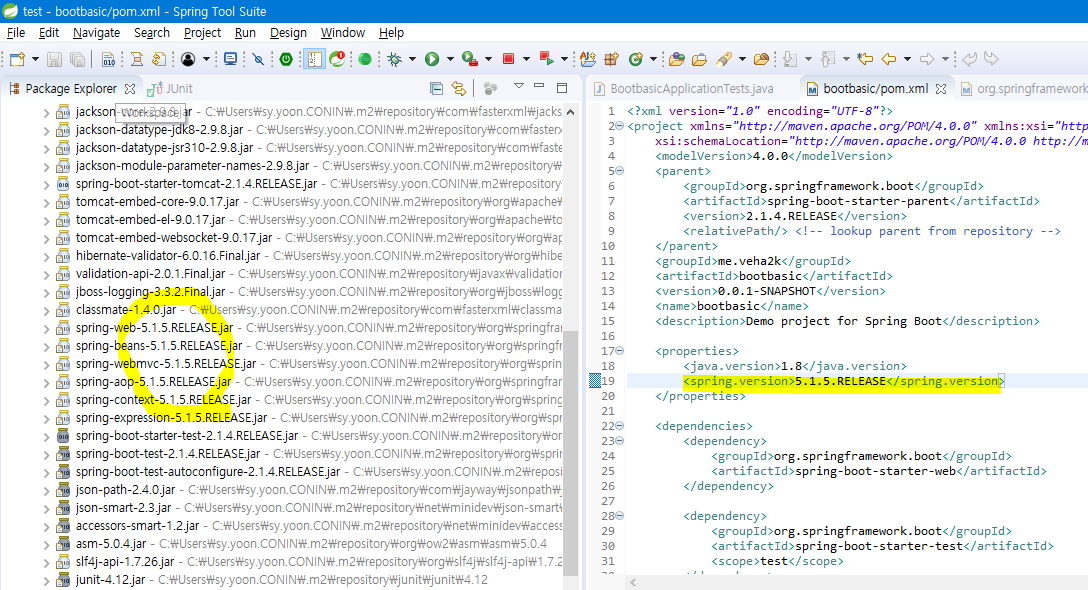Screen dimensions: 1088x590
Task: Click the Search flashlight icon
Action: 724,59
